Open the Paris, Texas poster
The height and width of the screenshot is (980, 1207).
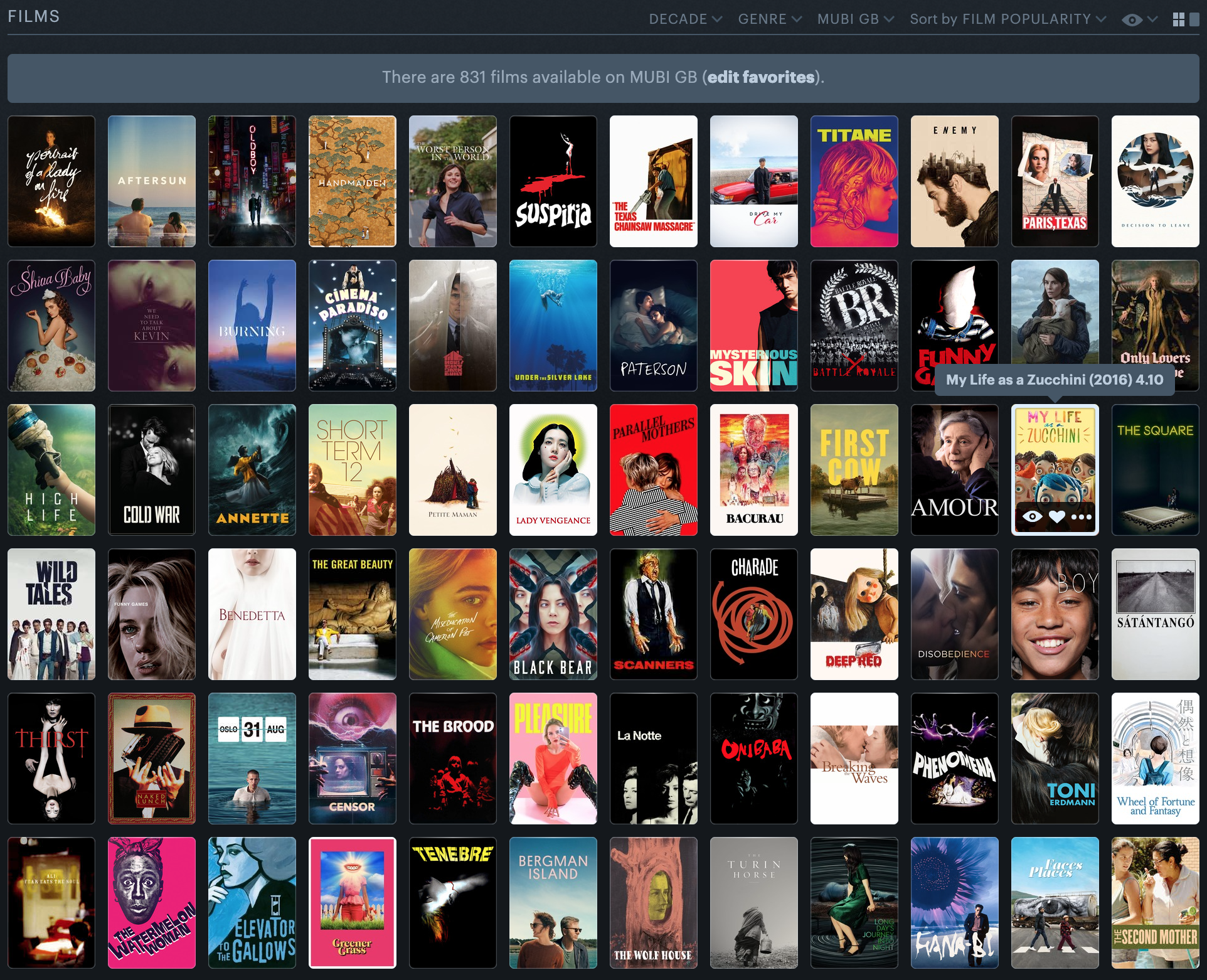[x=1055, y=181]
